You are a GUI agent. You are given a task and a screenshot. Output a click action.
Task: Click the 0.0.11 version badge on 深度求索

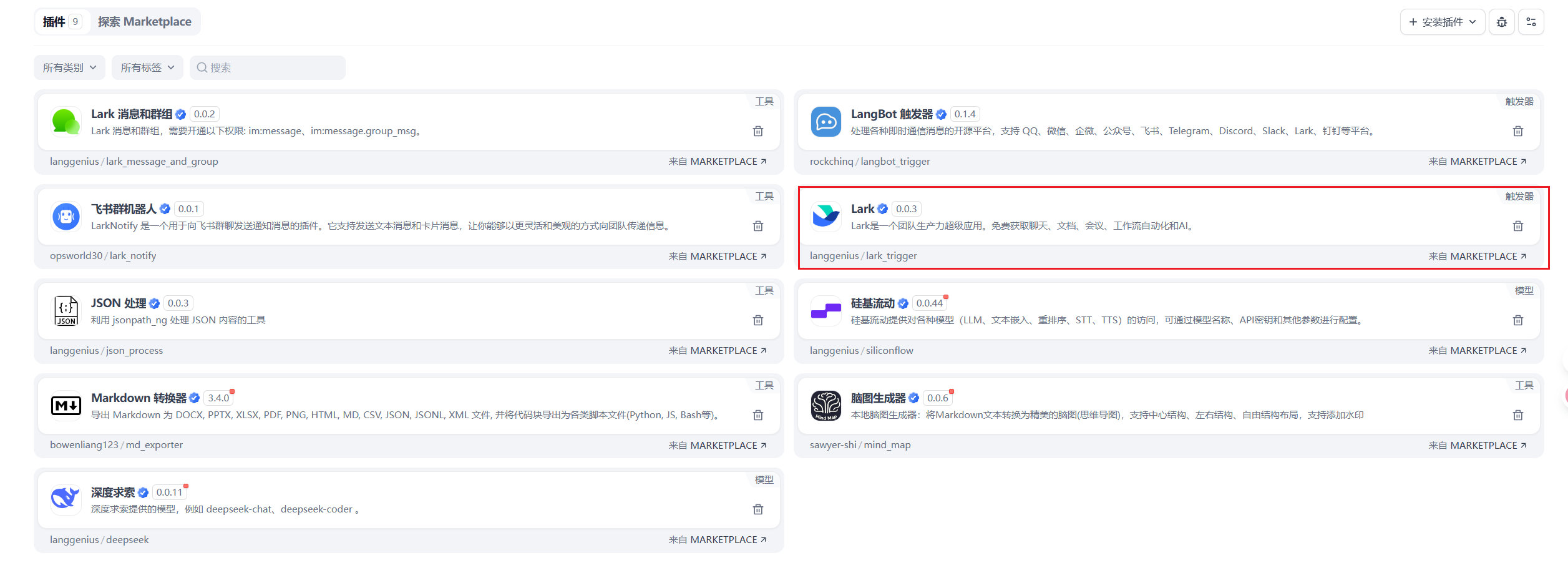tap(170, 492)
